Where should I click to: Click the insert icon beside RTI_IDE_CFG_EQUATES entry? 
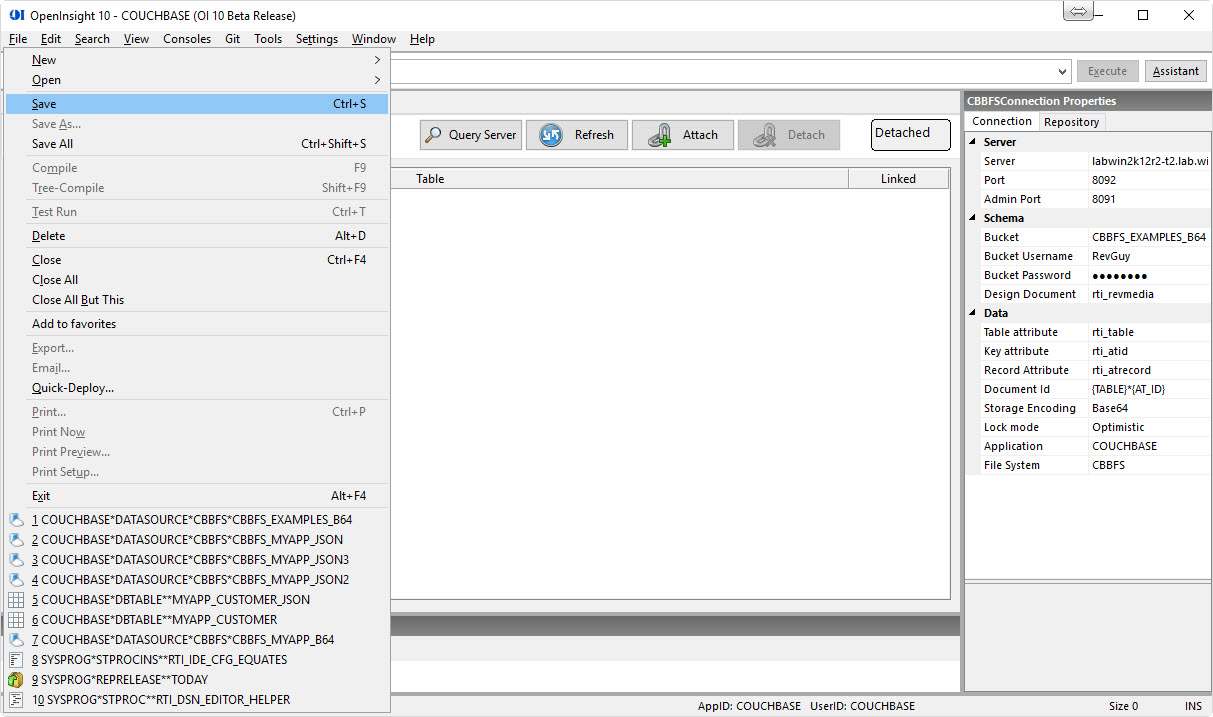[16, 660]
